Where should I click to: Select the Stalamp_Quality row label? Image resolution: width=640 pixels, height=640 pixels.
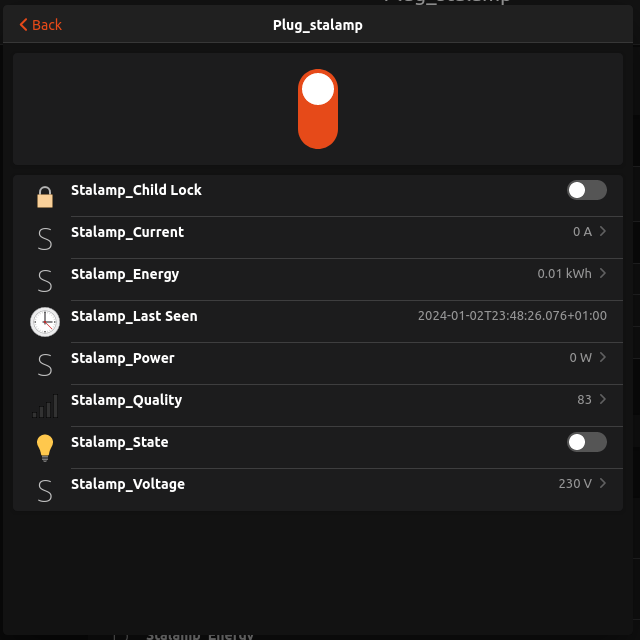point(127,400)
